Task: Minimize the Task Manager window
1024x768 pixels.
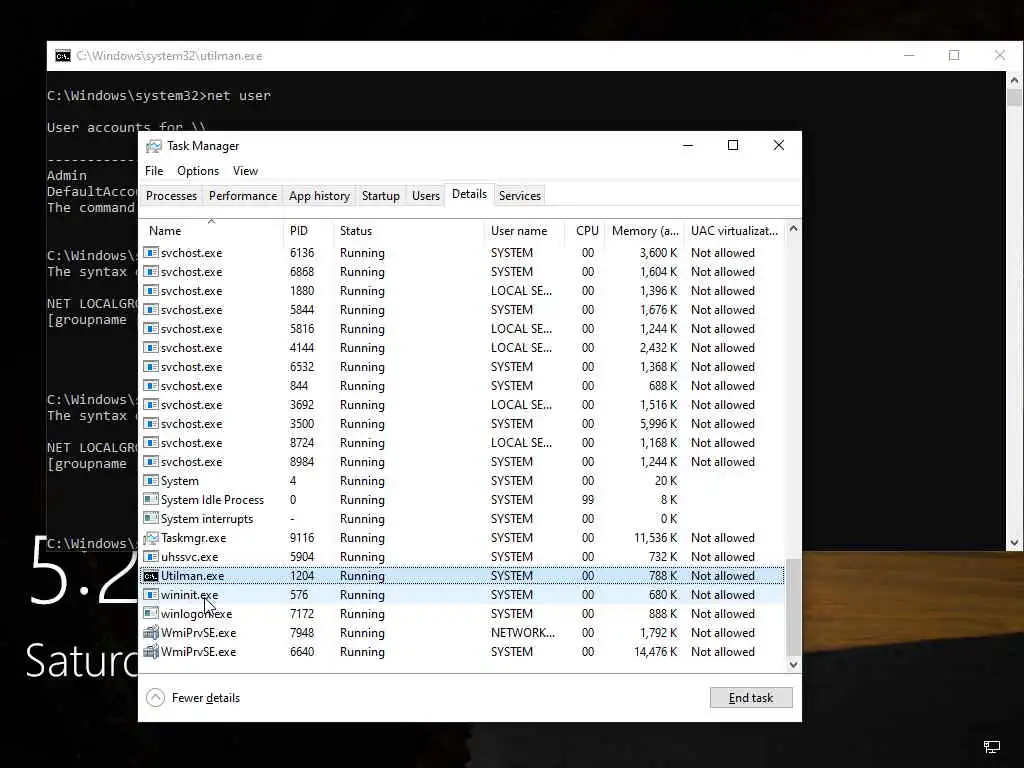Action: click(688, 146)
